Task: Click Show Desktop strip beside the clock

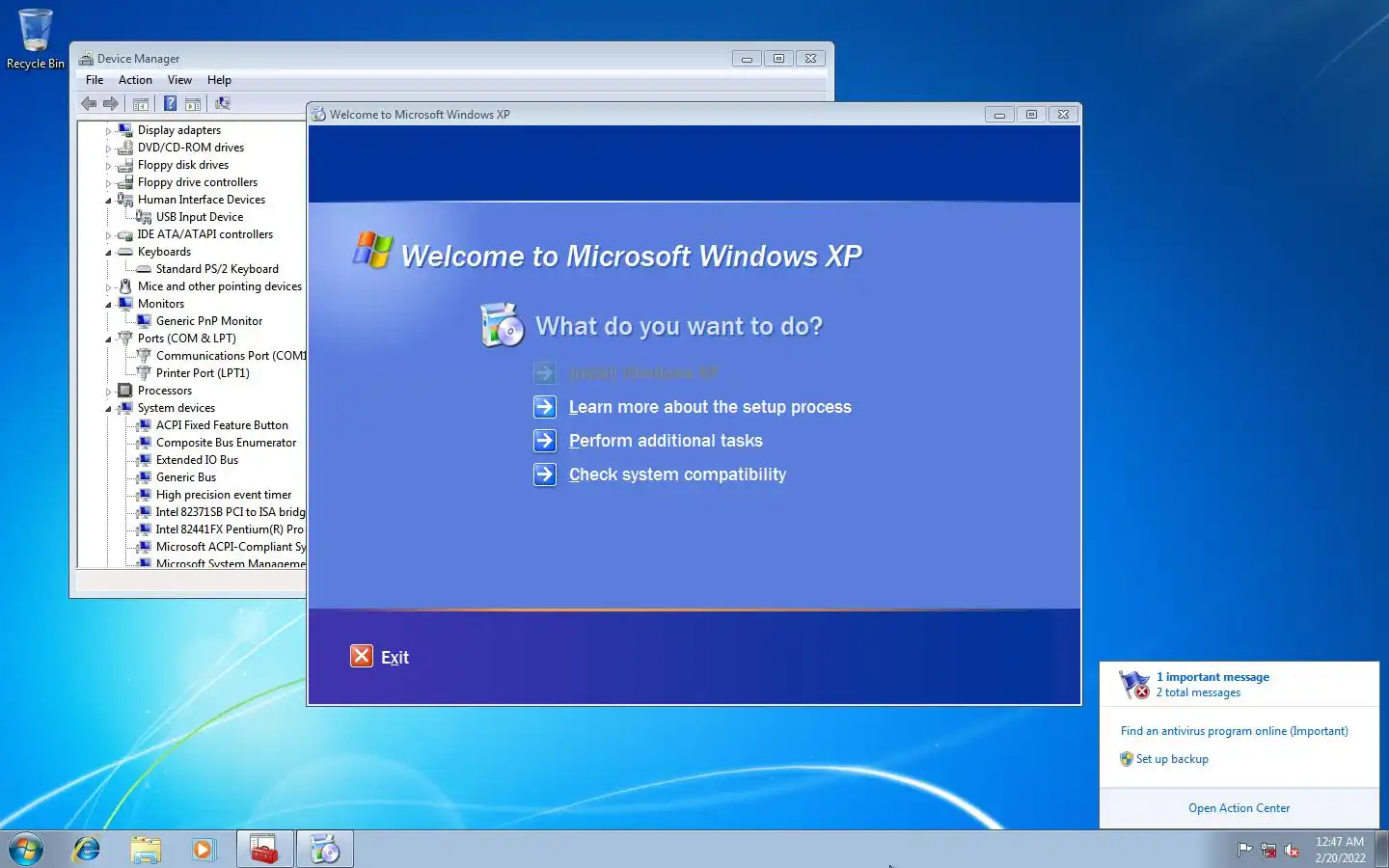Action: tap(1381, 849)
